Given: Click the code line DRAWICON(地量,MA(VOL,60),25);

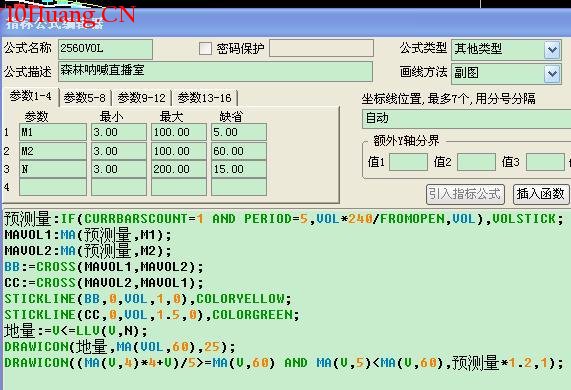Looking at the screenshot, I should (x=120, y=347).
